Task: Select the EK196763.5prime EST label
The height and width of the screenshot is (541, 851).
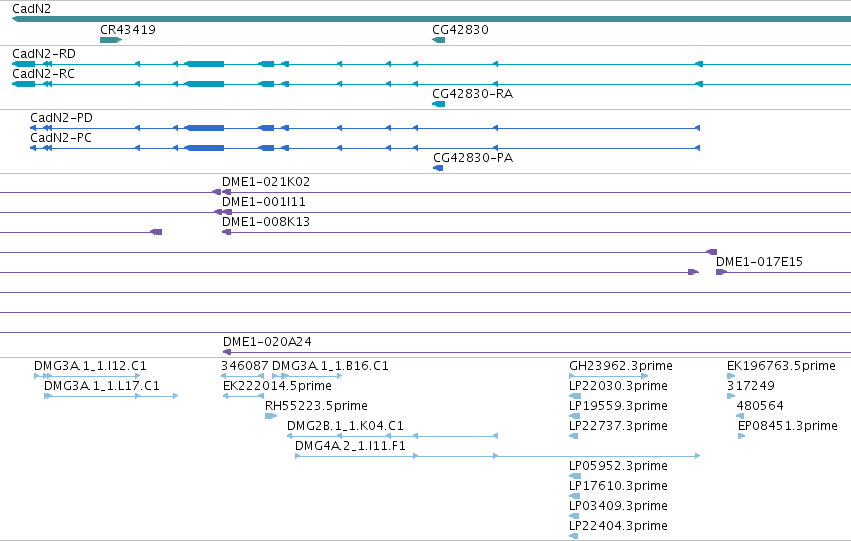Action: [781, 365]
